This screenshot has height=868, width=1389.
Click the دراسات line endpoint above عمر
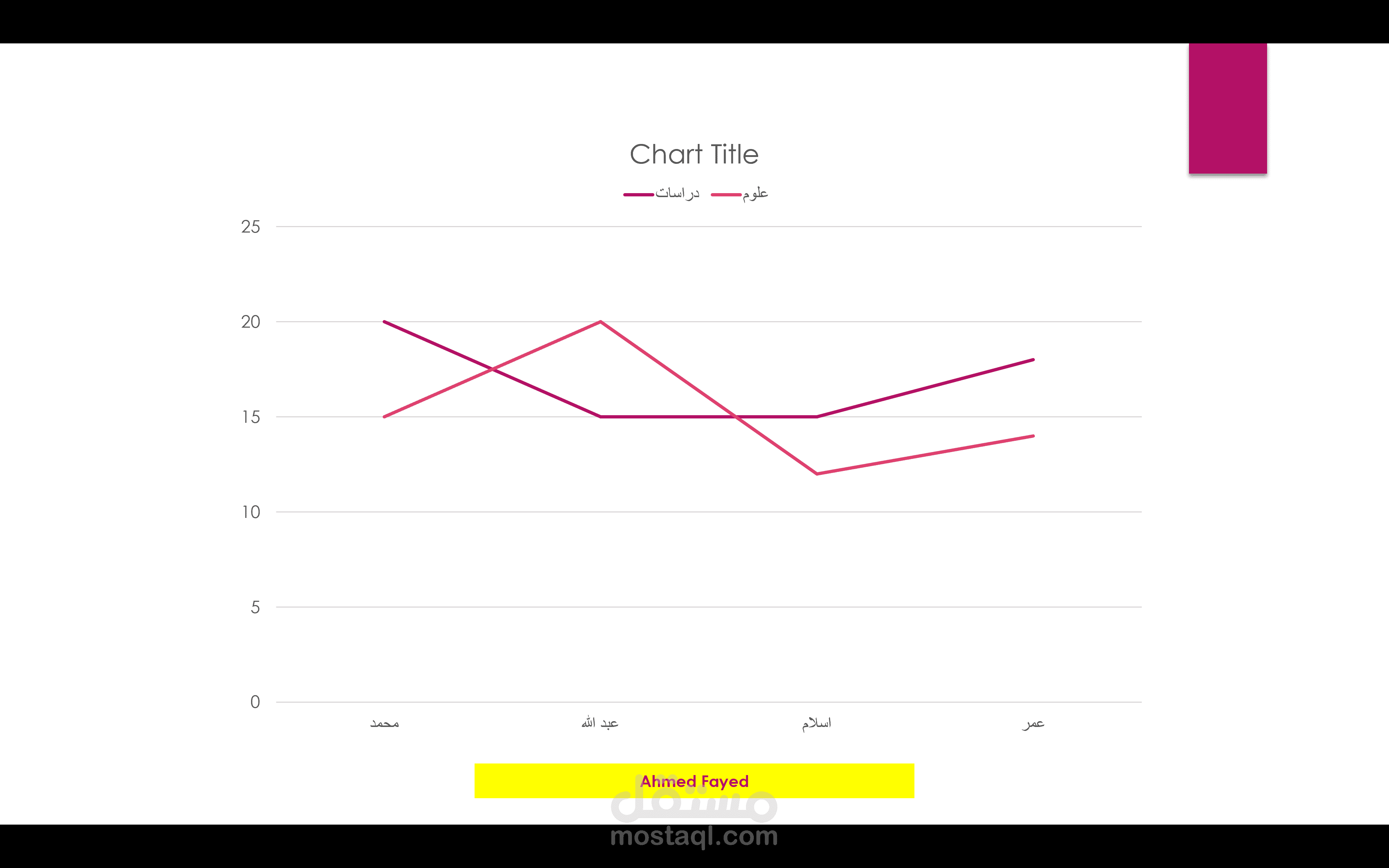point(1033,360)
